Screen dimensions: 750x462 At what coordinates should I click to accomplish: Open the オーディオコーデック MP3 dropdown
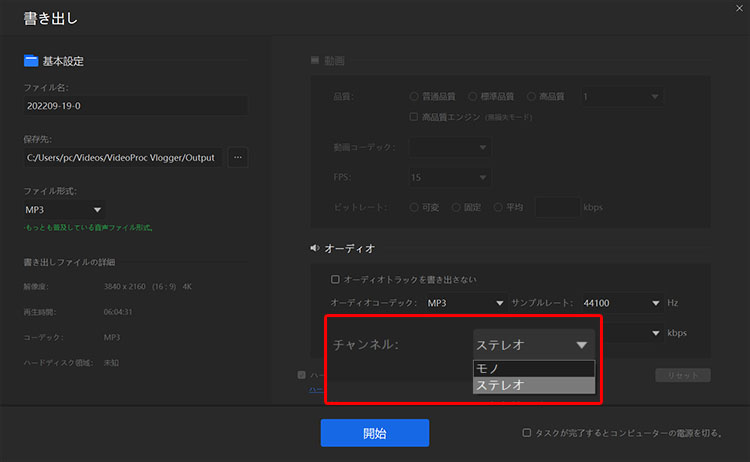click(466, 303)
